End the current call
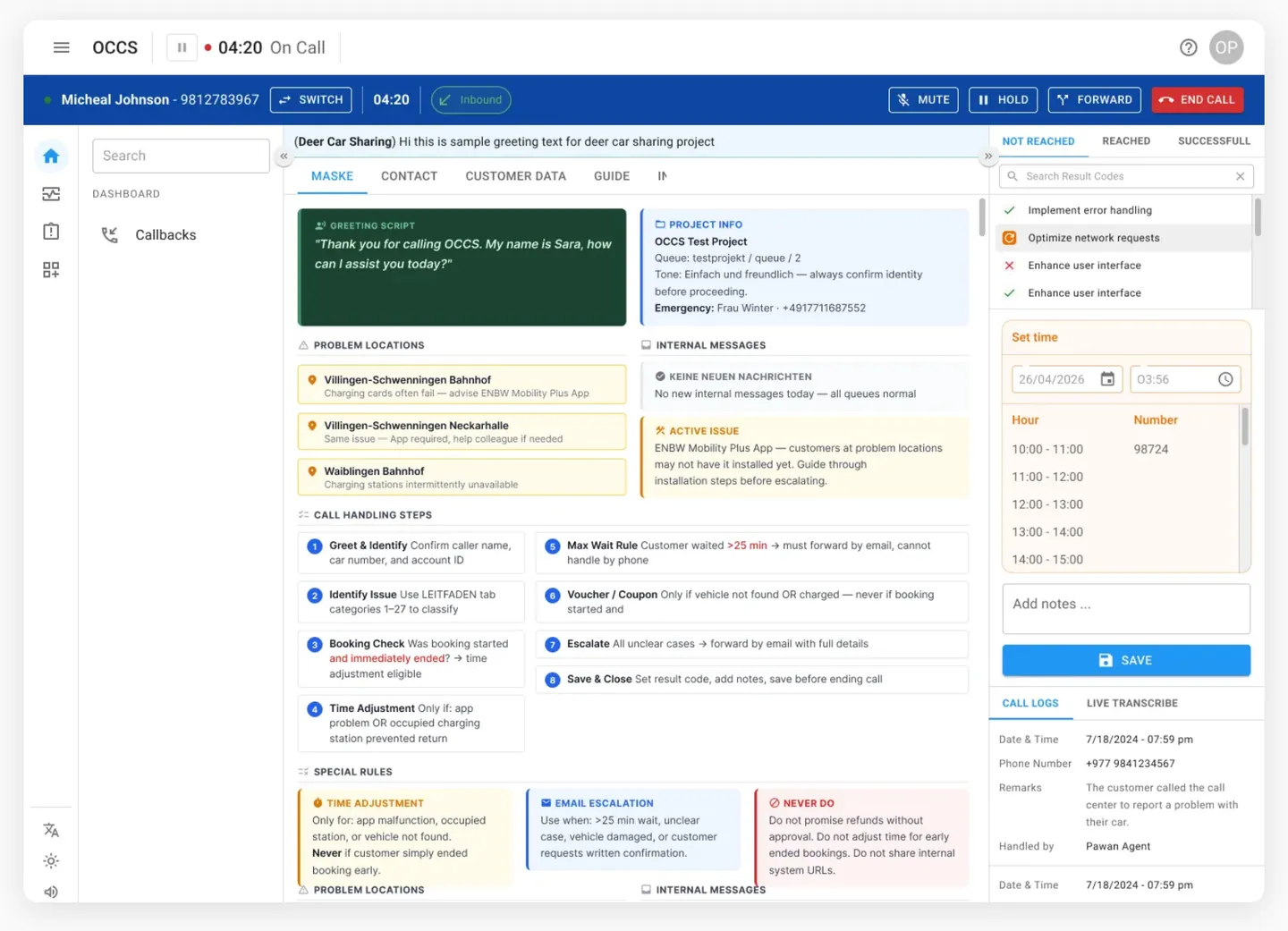 pyautogui.click(x=1197, y=100)
